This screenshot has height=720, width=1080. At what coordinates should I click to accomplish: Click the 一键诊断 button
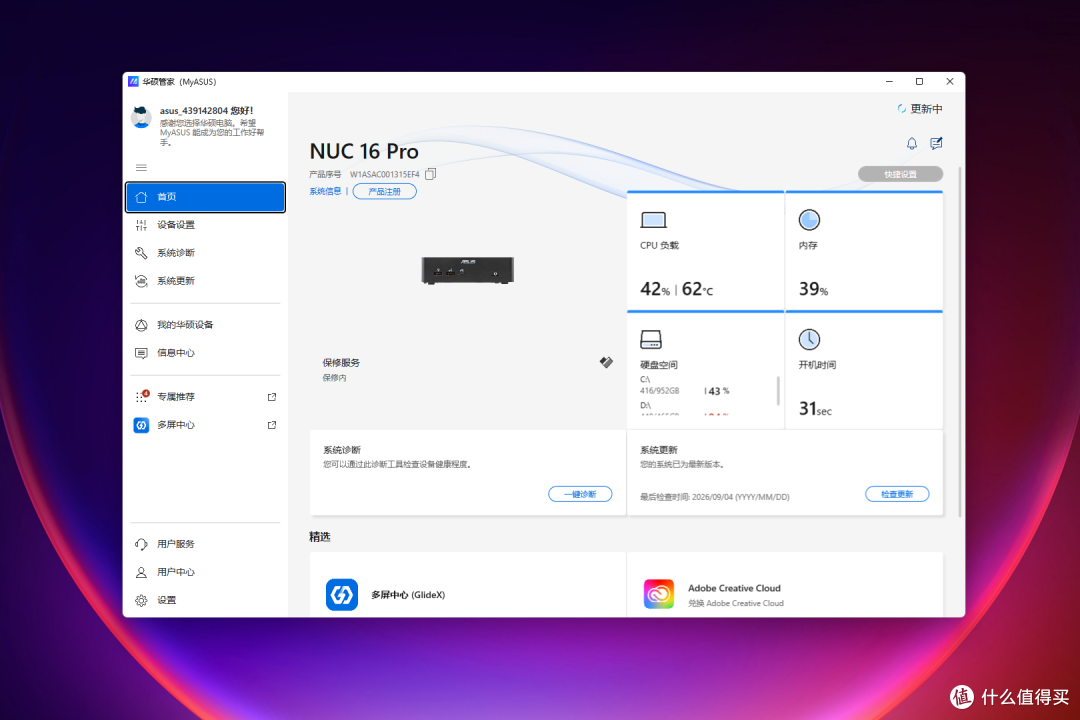click(x=580, y=494)
